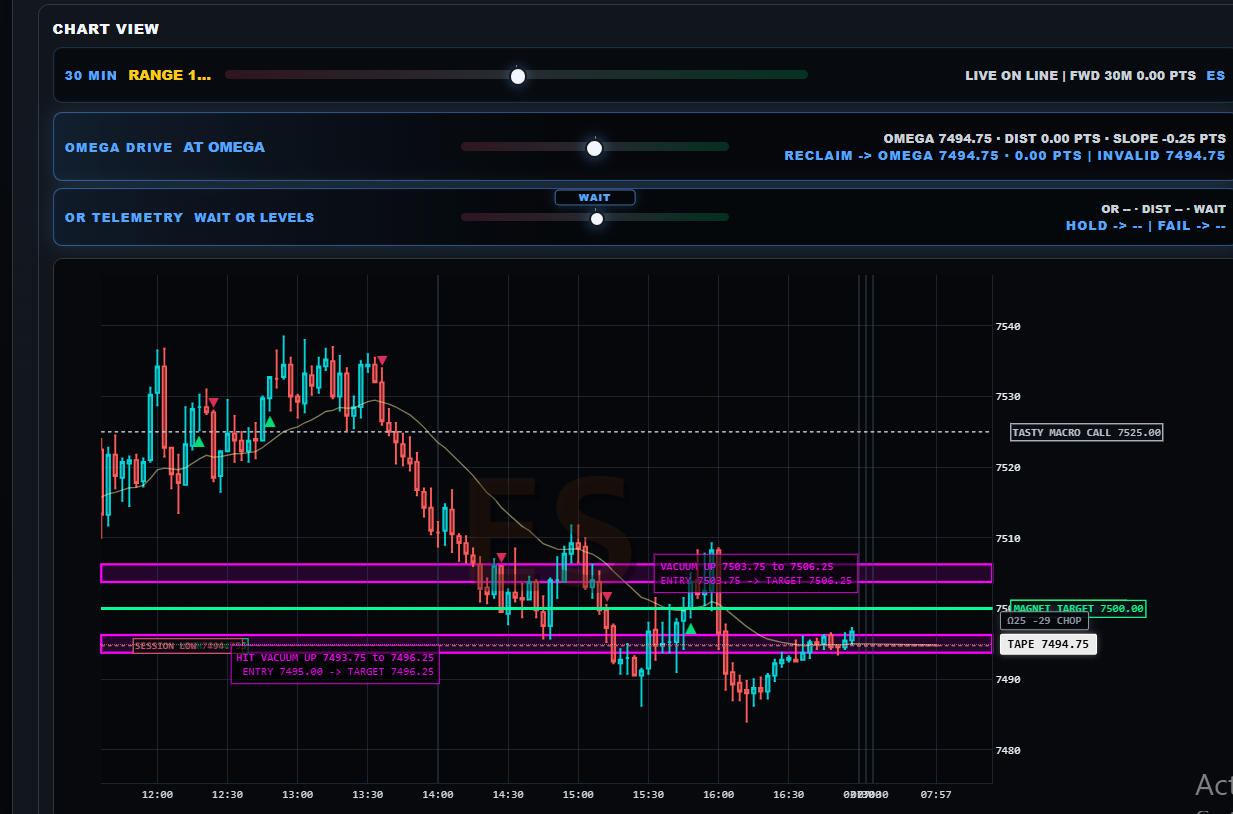The image size is (1233, 814).
Task: Click the 15:00 time axis label
Action: pyautogui.click(x=578, y=795)
